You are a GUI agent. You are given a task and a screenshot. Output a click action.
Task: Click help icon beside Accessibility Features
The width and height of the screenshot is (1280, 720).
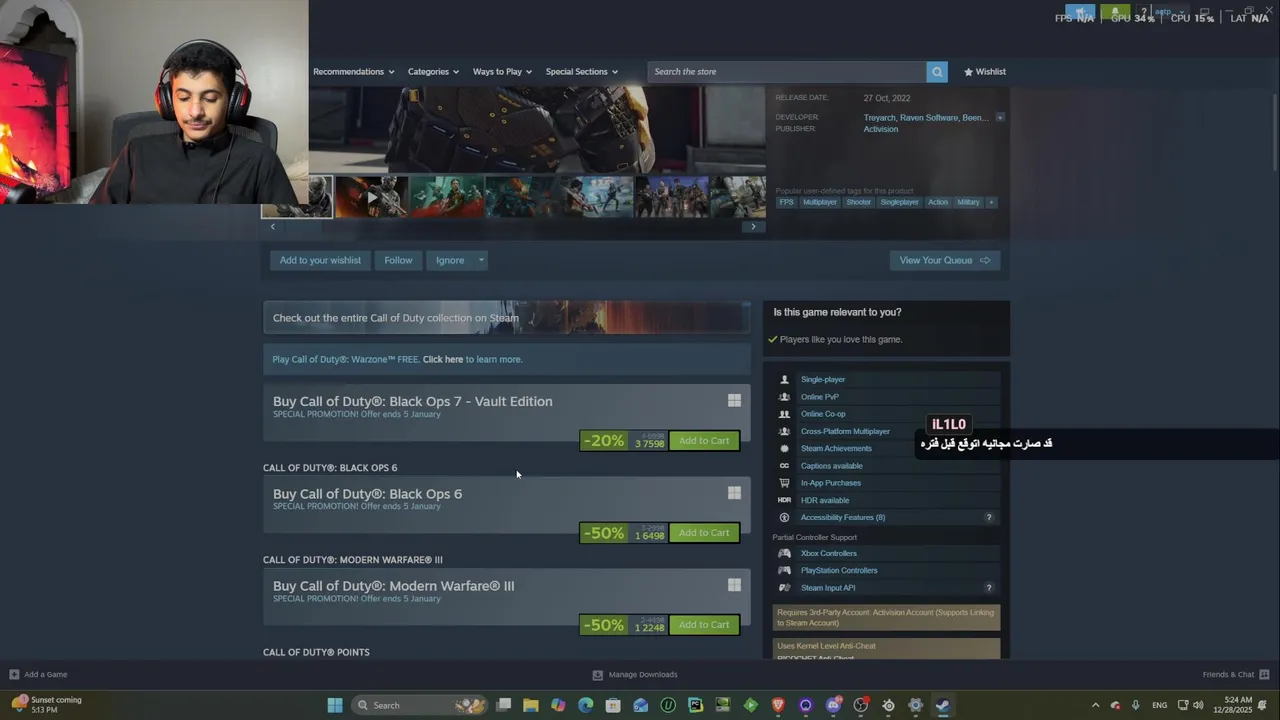989,518
